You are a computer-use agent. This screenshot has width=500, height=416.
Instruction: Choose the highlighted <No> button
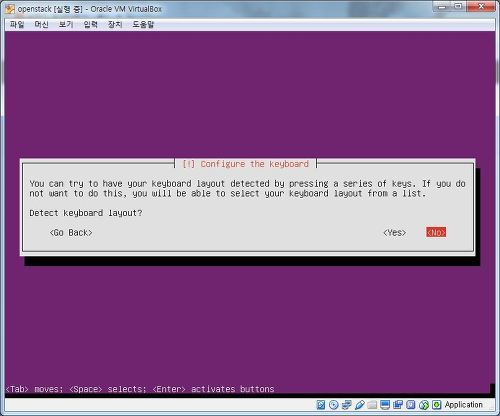click(436, 232)
